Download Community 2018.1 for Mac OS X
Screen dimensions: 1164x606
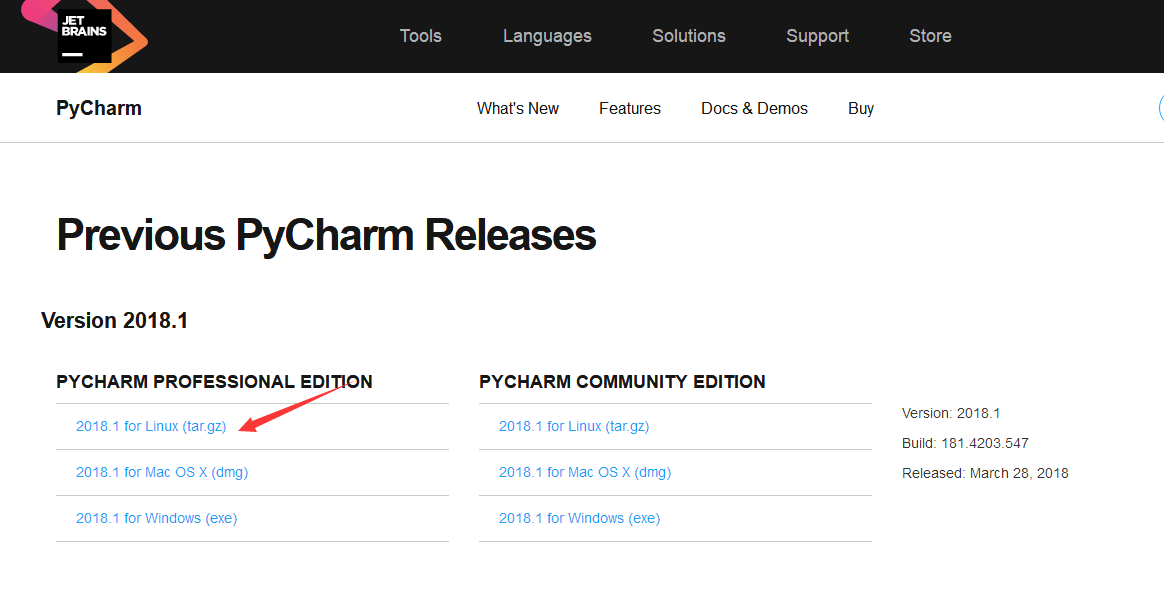[x=585, y=472]
